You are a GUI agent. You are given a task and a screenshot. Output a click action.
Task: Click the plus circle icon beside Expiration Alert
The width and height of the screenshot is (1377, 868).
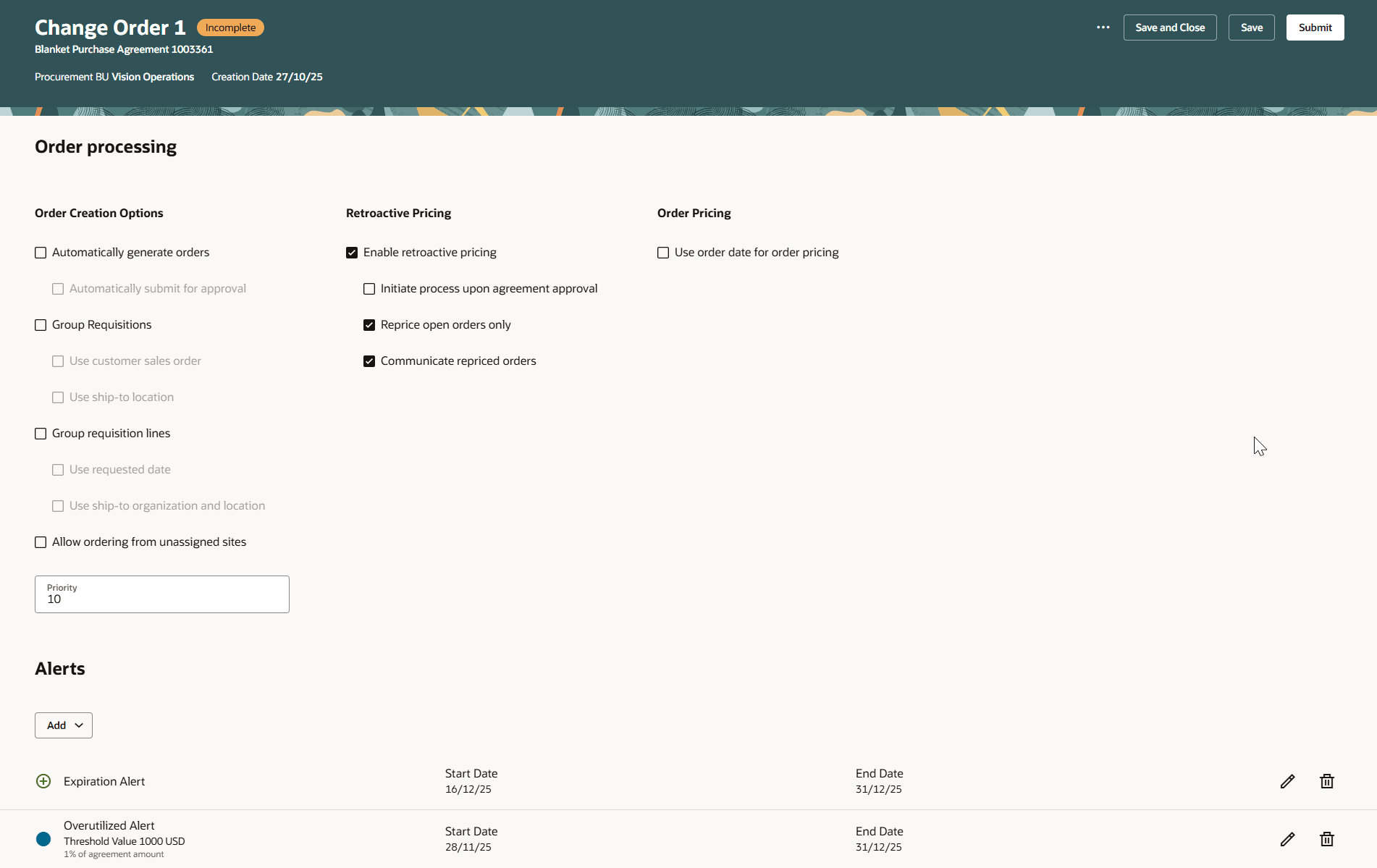click(x=43, y=781)
